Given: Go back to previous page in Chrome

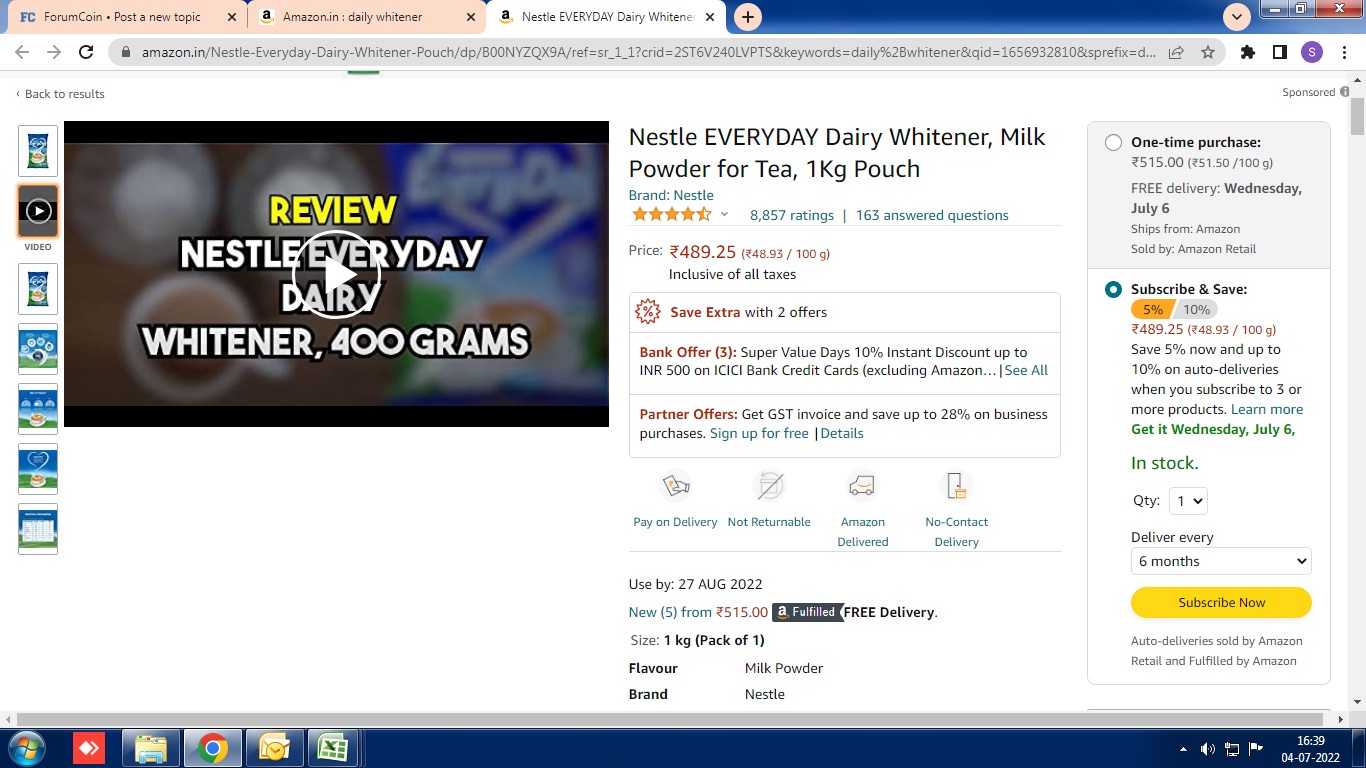Looking at the screenshot, I should coord(22,52).
